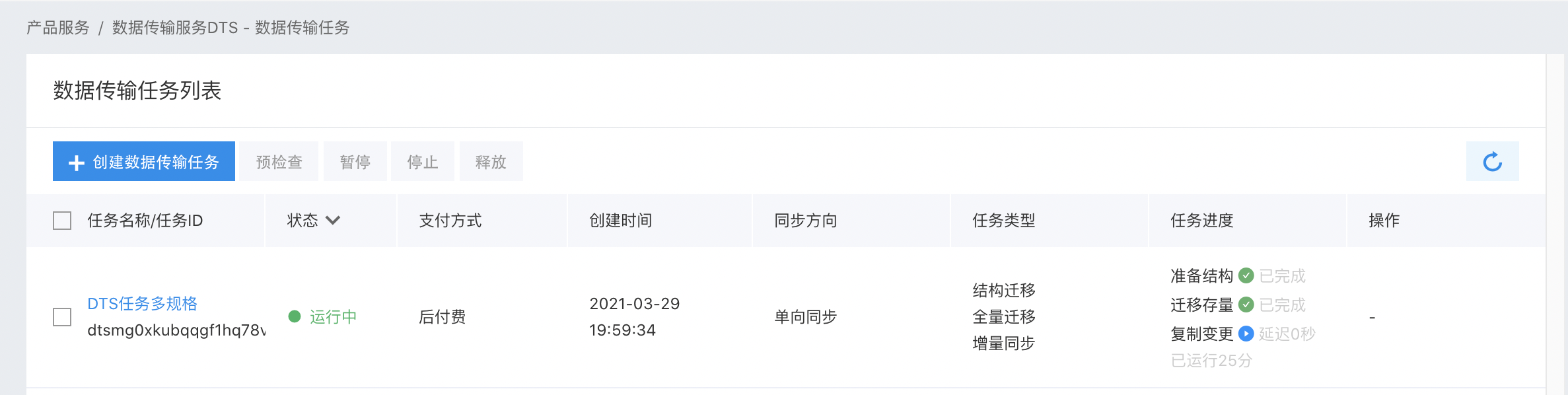Click the task ID text dtsmg0xkubqqgf1hq78v
Image resolution: width=1568 pixels, height=395 pixels.
(176, 330)
